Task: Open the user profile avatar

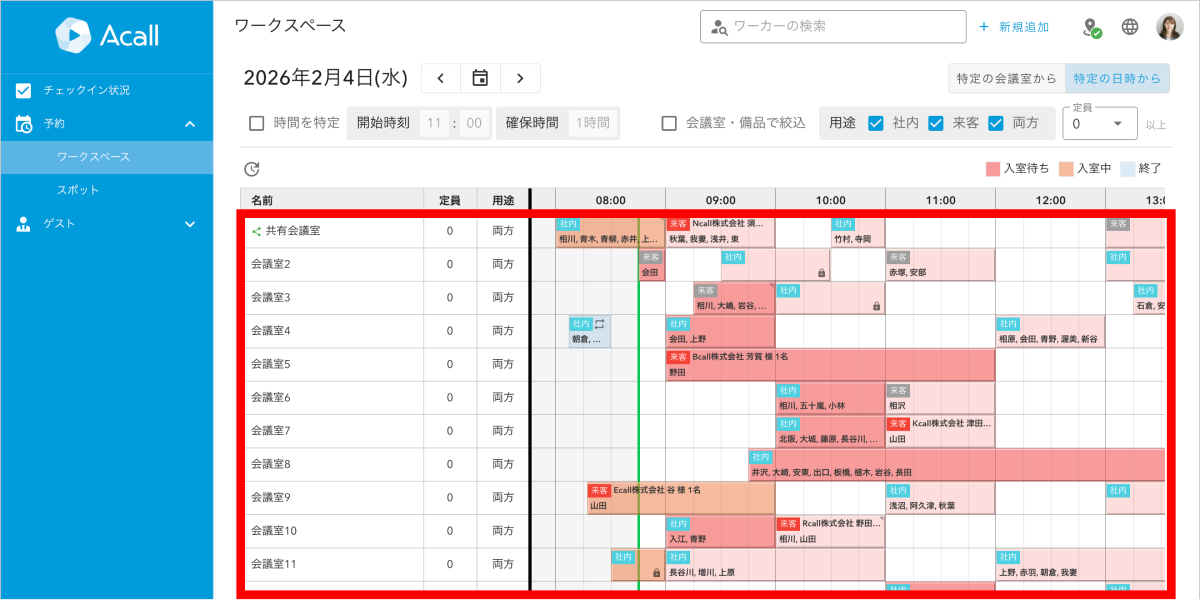Action: tap(1170, 27)
